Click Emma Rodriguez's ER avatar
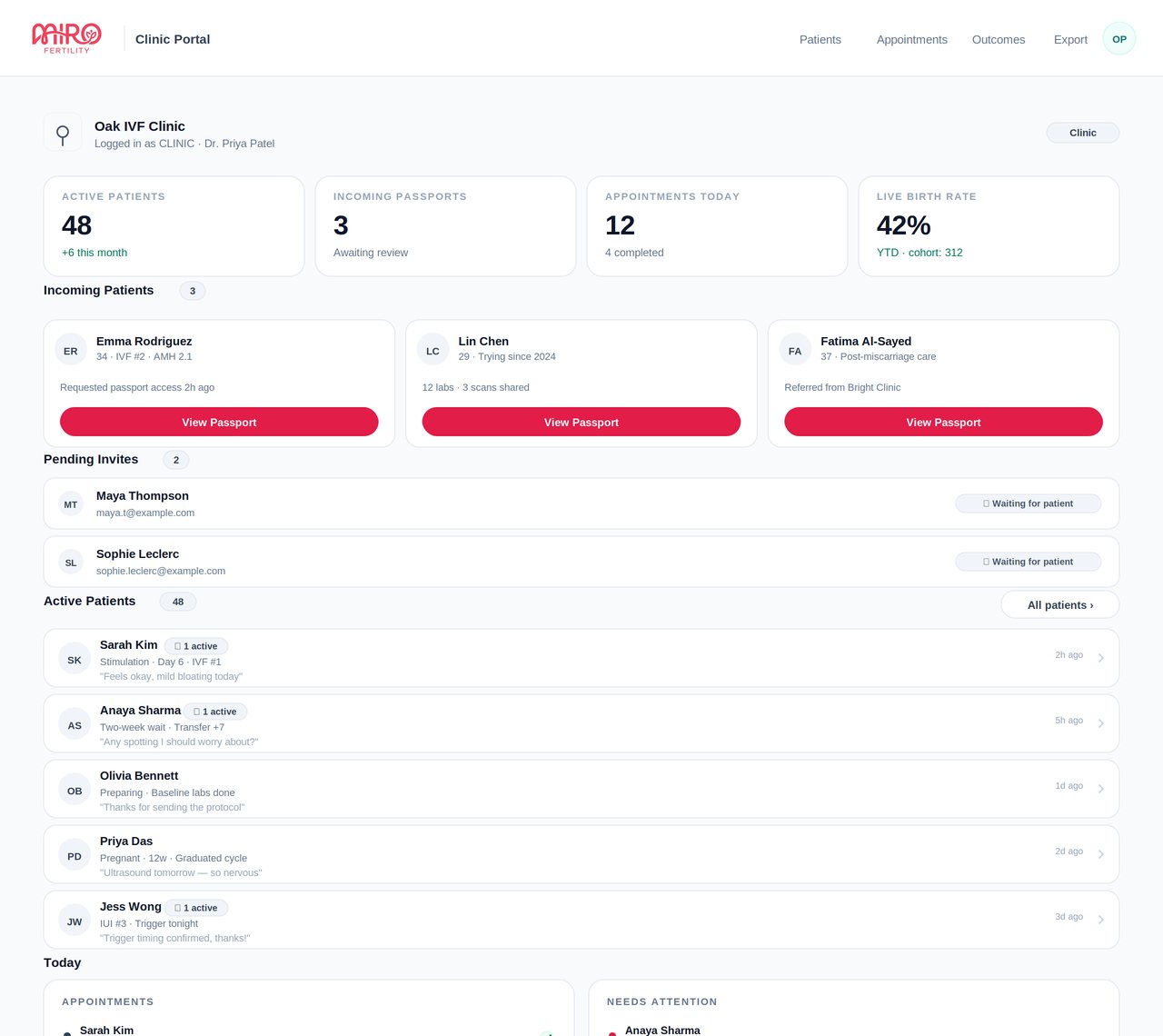This screenshot has width=1163, height=1036. (x=71, y=351)
